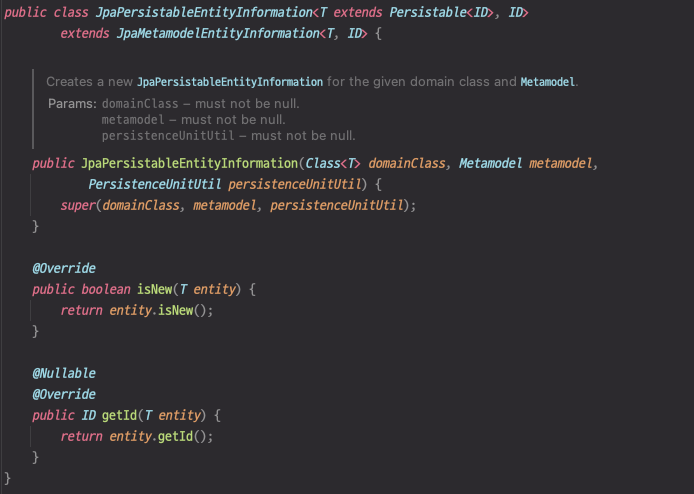The height and width of the screenshot is (494, 694).
Task: Open the JpaPersistableEntityInformation link in the doc comment
Action: 230,82
